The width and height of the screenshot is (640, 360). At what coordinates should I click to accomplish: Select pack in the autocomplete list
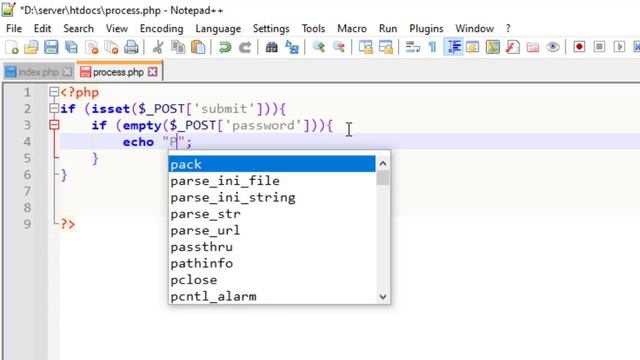[x=272, y=164]
